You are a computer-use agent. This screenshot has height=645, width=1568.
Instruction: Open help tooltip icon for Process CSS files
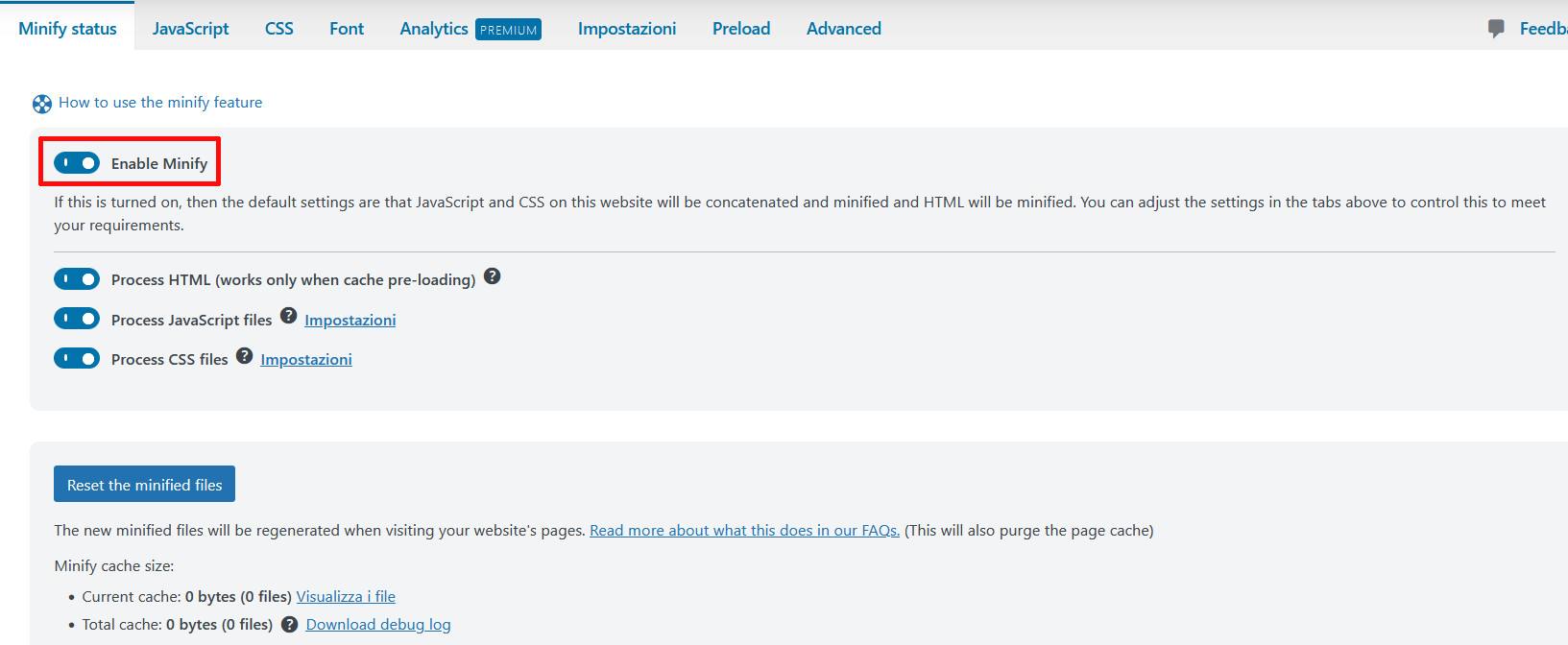coord(244,356)
